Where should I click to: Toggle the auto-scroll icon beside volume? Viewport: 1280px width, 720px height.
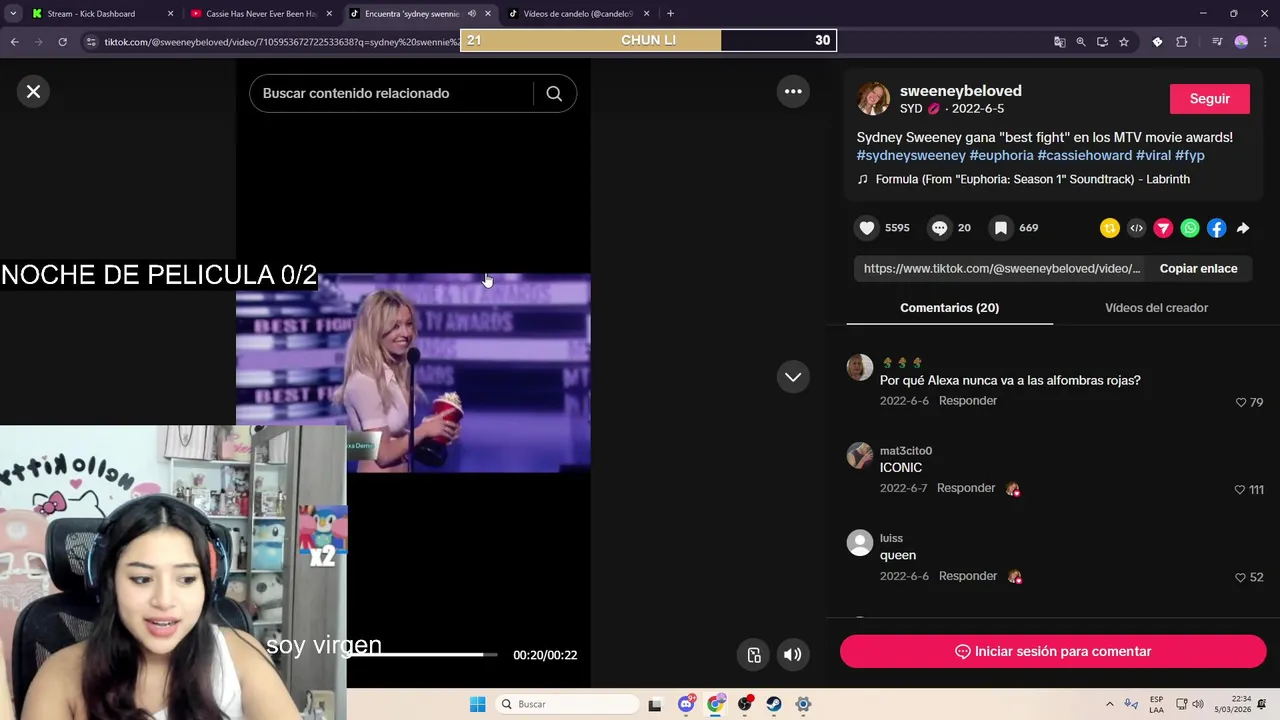coord(754,655)
